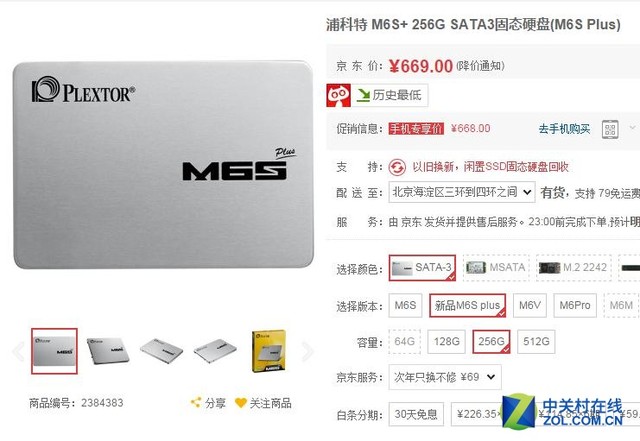Select the 30天免息 installment option
Screen dimensions: 640x441
[416, 414]
